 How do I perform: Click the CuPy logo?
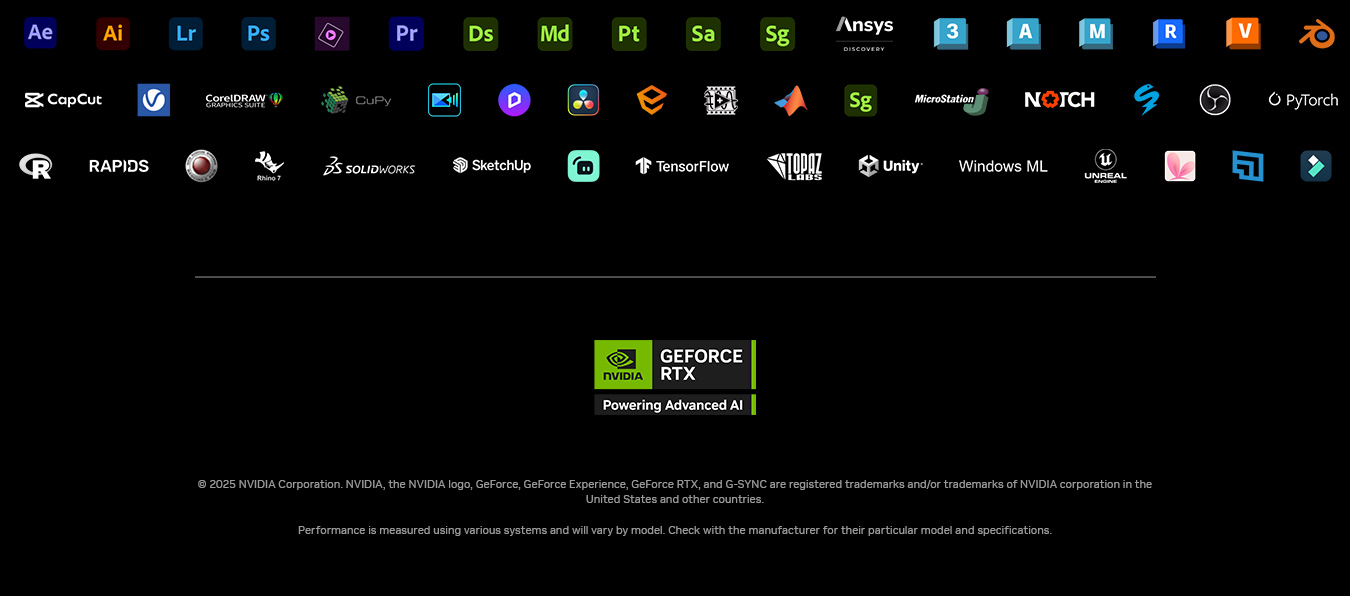356,100
